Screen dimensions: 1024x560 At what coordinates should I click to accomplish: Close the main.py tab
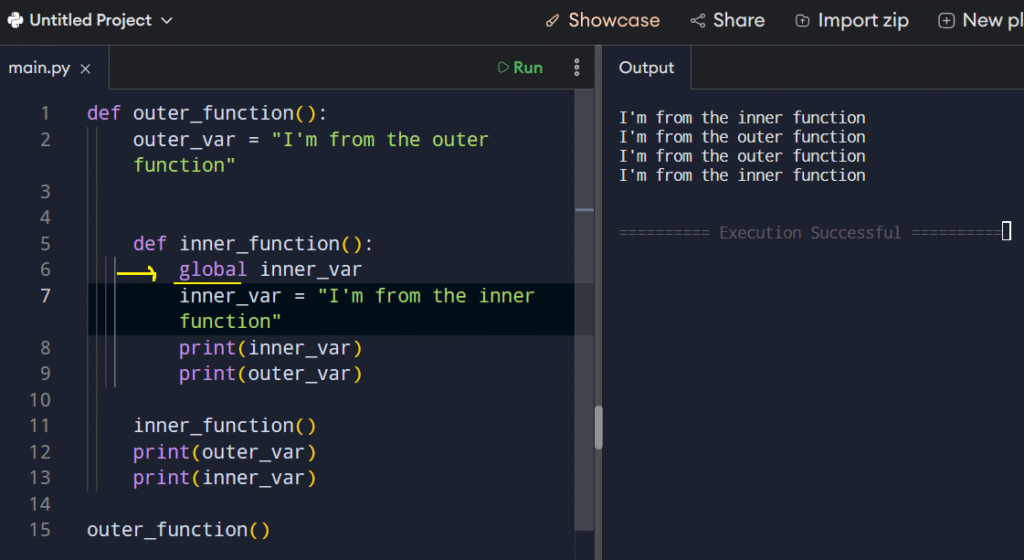[85, 69]
